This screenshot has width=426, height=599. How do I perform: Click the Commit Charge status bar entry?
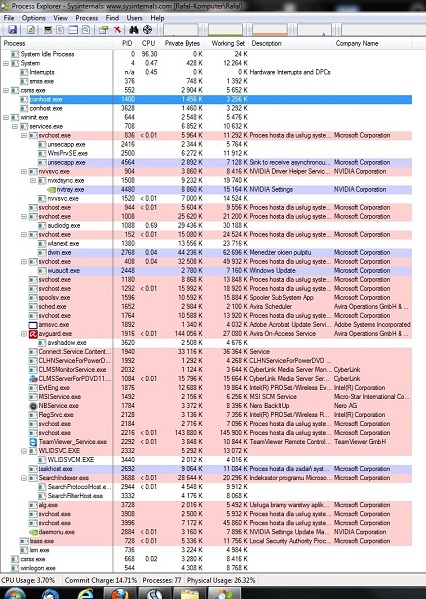click(101, 580)
